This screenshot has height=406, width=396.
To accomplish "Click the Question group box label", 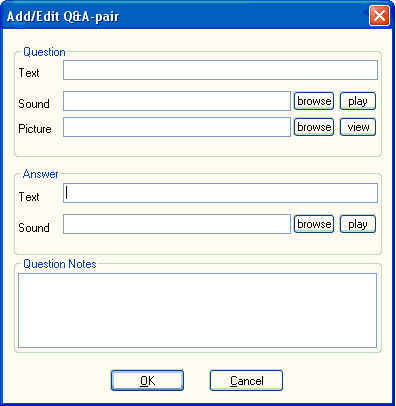I will point(44,52).
